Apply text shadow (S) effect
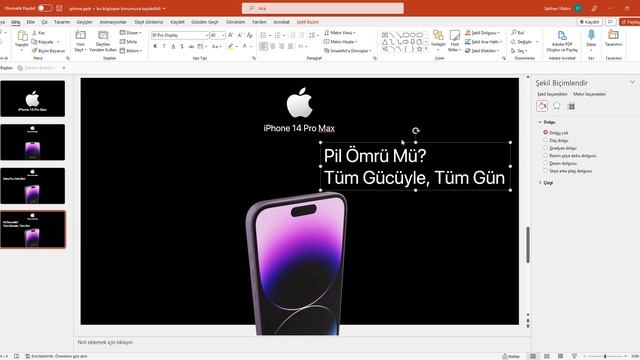This screenshot has height=360, width=640. click(182, 47)
